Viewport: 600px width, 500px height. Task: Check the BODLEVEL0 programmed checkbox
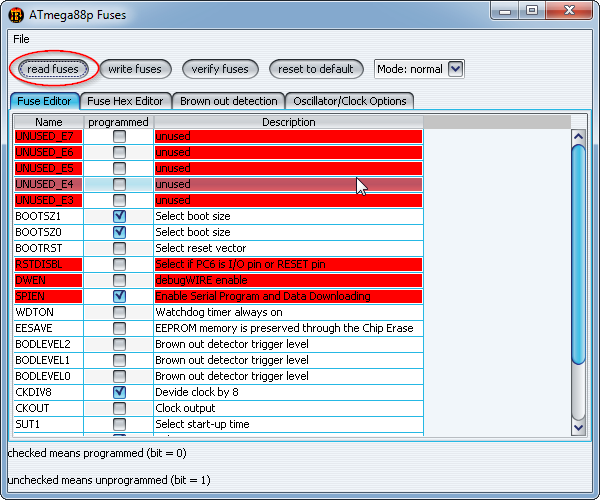(119, 376)
